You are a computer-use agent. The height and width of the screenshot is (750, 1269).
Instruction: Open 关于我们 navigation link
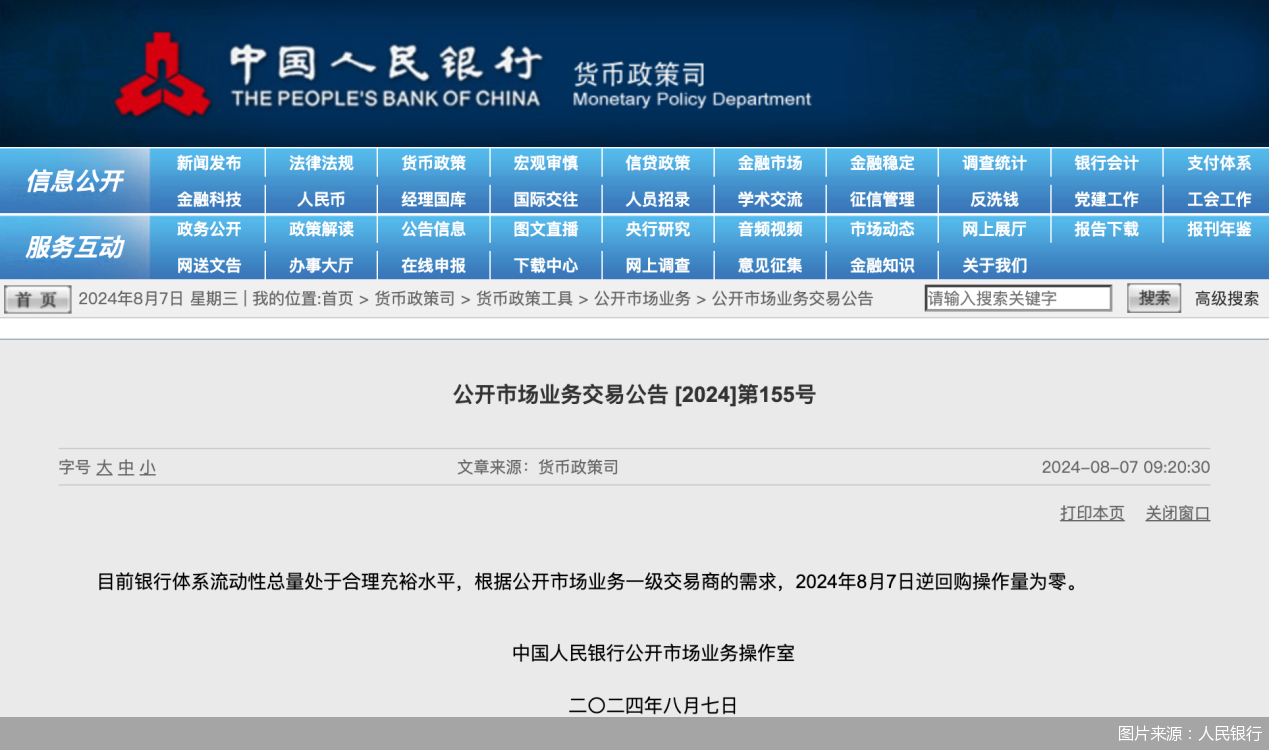[994, 266]
